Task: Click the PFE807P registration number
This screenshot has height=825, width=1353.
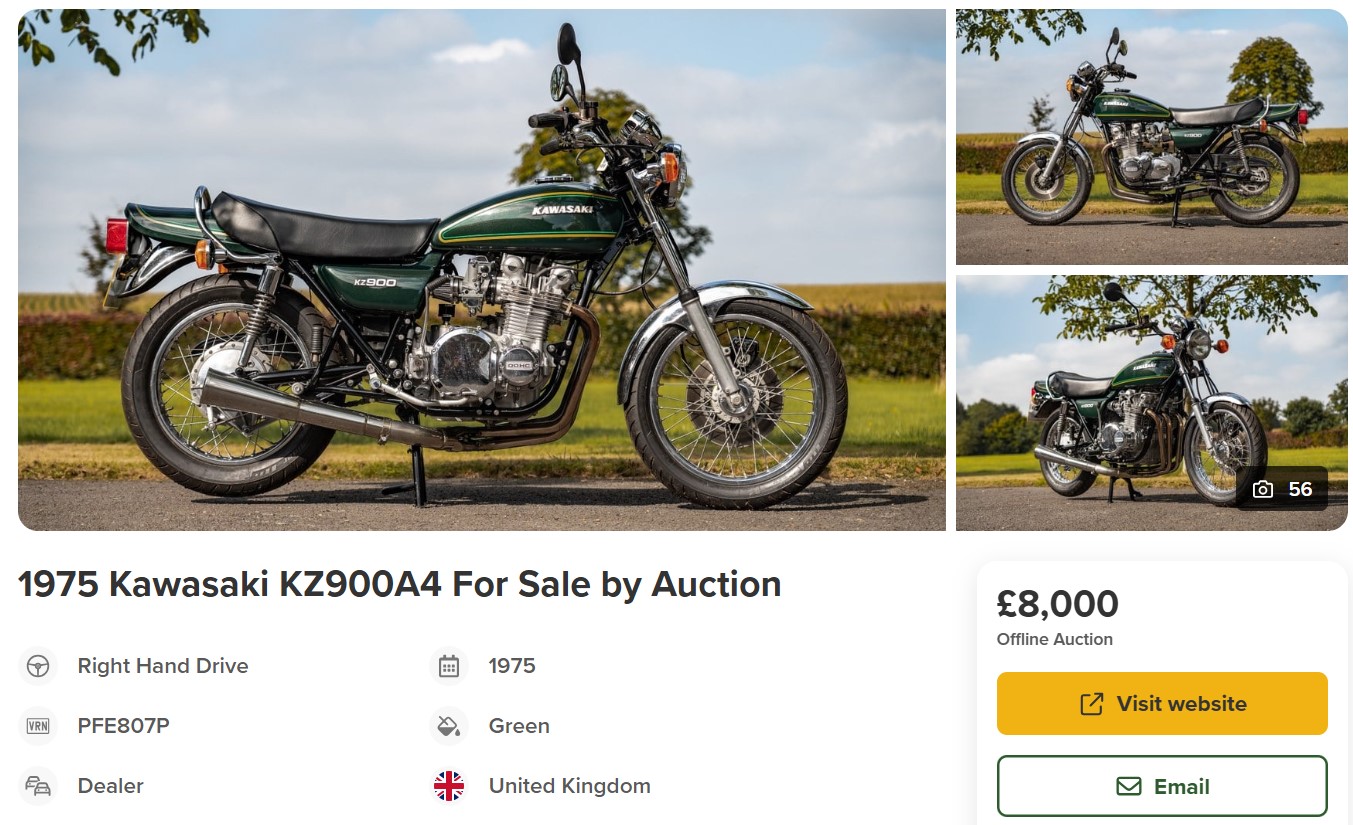Action: (123, 726)
